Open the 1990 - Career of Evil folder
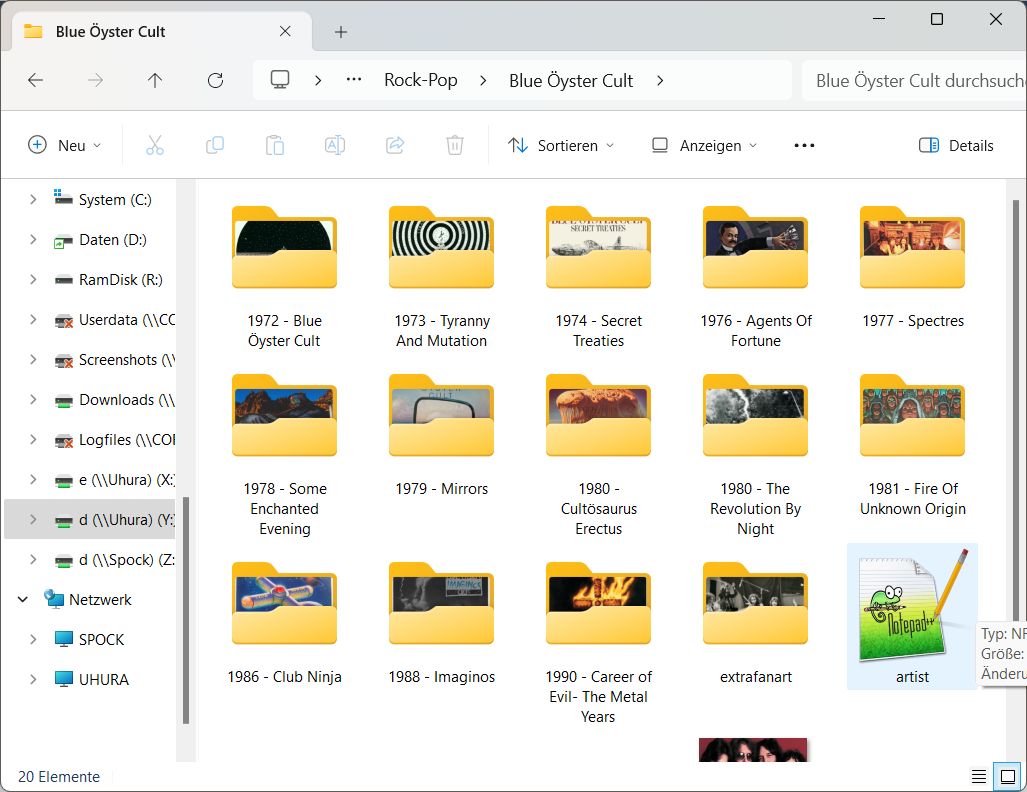Image resolution: width=1027 pixels, height=792 pixels. 599,643
